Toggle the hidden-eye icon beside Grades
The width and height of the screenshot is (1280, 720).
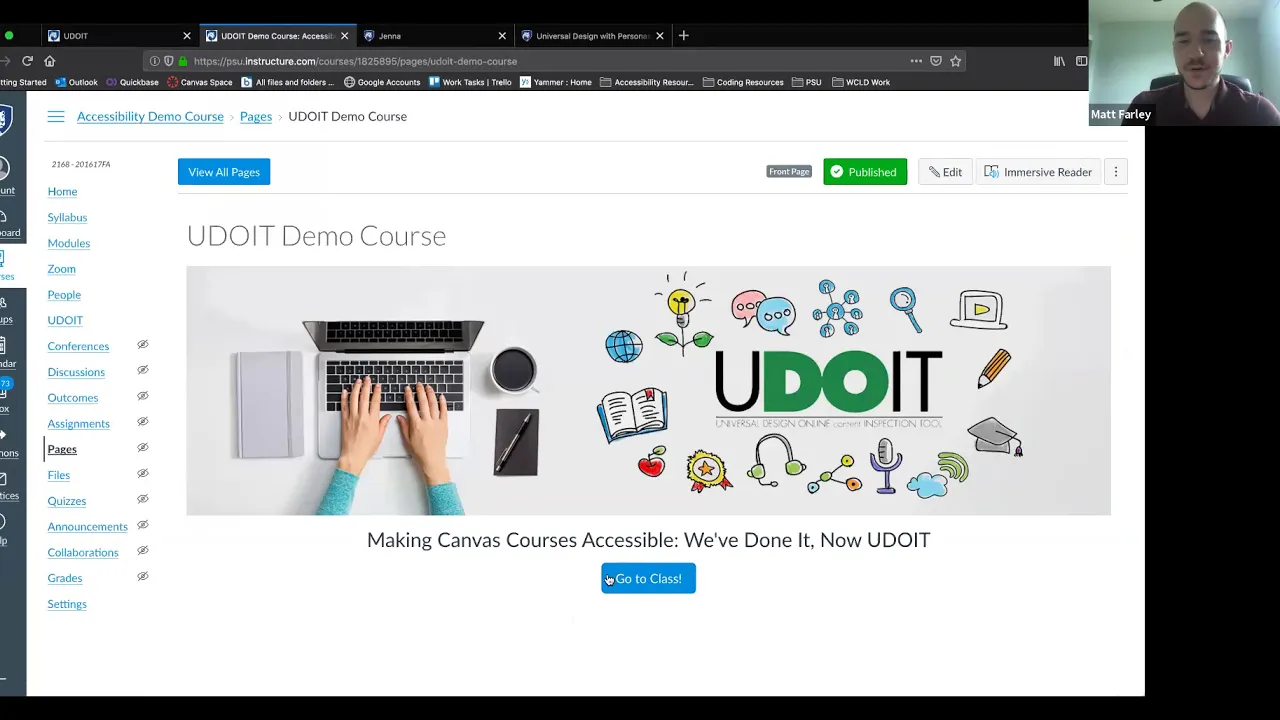click(x=142, y=577)
